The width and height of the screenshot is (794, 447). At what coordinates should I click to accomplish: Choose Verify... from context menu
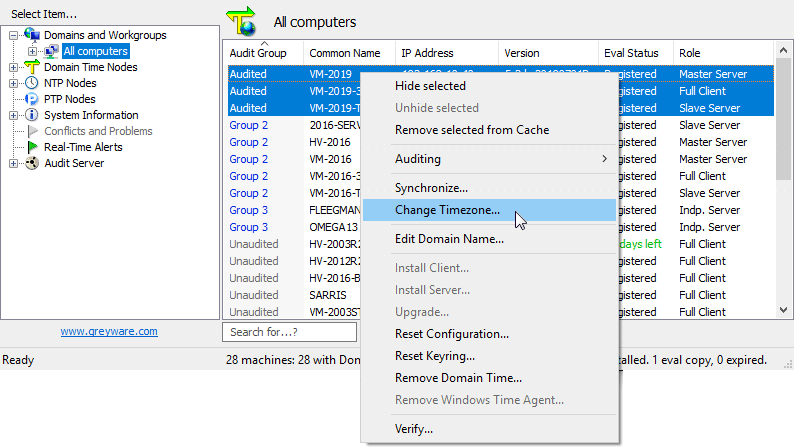pos(489,429)
